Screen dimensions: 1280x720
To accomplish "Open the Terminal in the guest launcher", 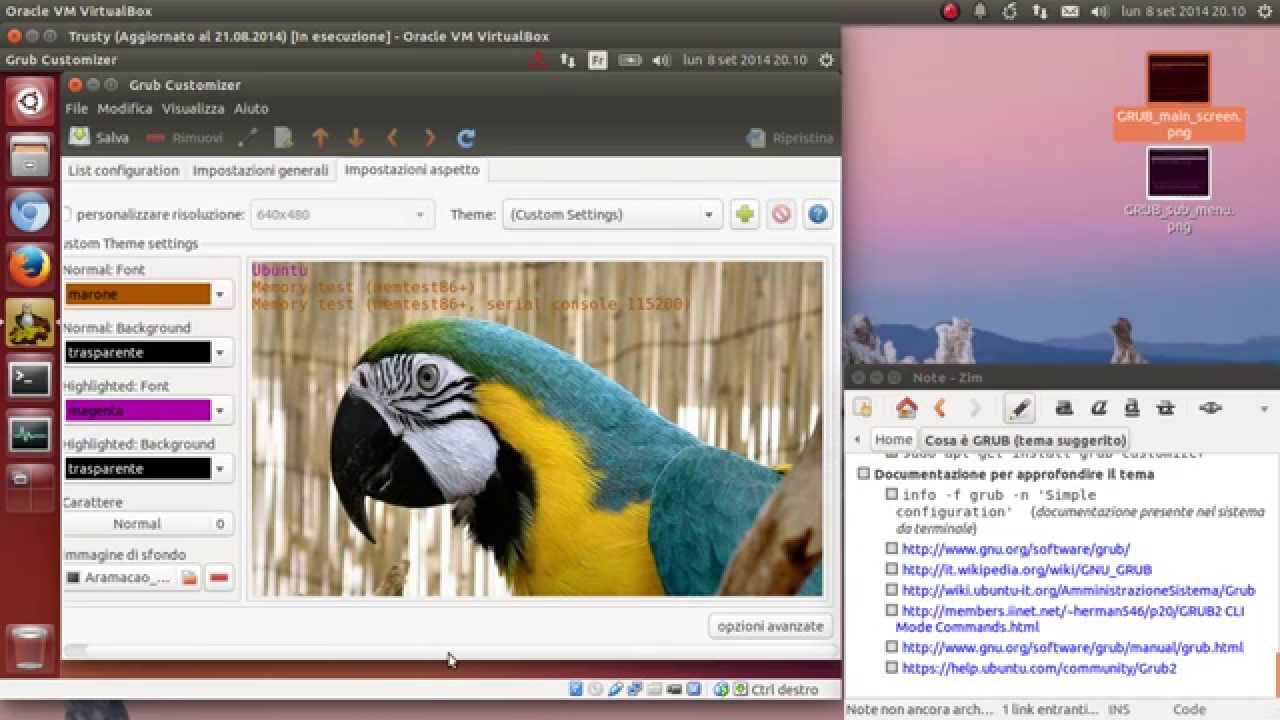I will tap(30, 379).
